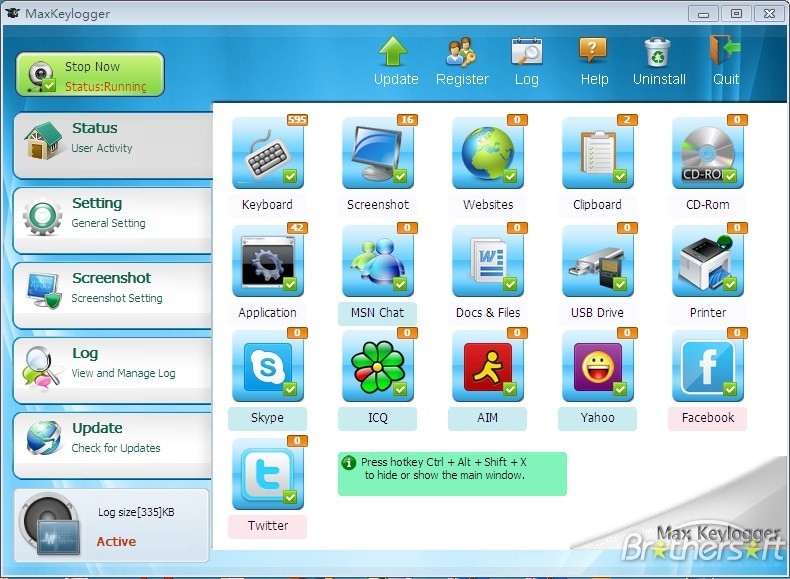Toggle the Facebook tile green checkmark
This screenshot has width=790, height=579.
[730, 389]
